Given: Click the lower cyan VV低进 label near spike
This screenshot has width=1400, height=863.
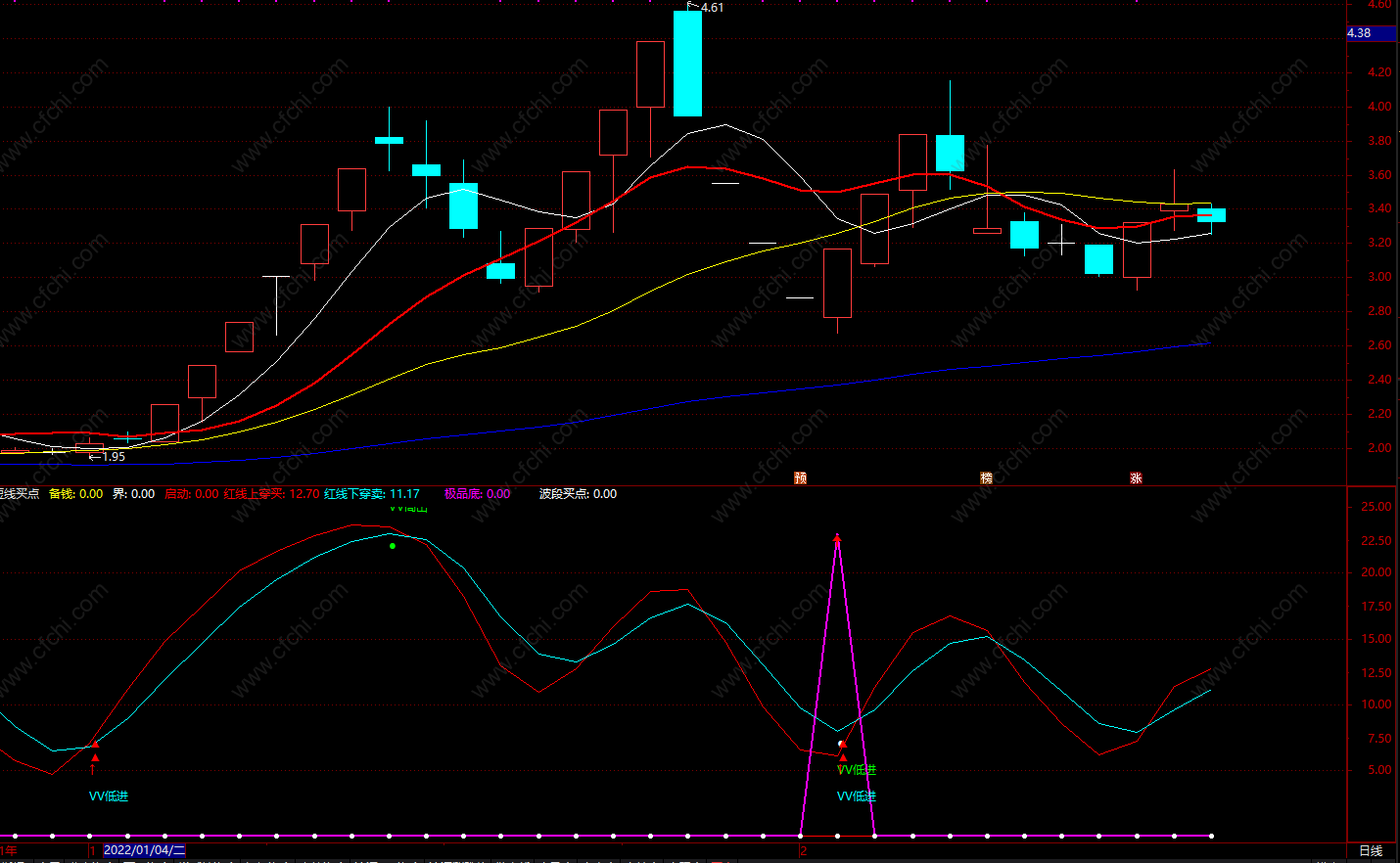Looking at the screenshot, I should coord(857,796).
